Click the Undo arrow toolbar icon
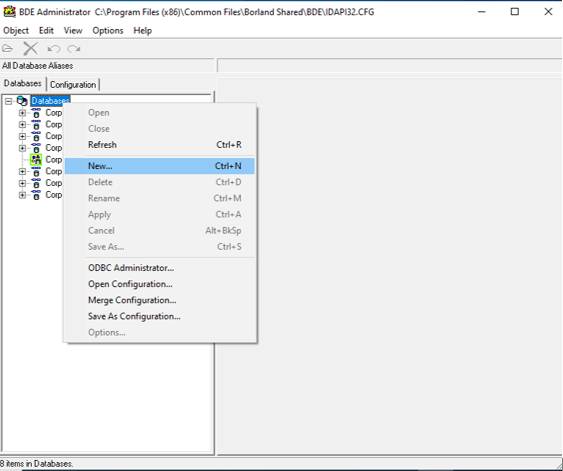Screen dimensions: 563x471 point(54,48)
